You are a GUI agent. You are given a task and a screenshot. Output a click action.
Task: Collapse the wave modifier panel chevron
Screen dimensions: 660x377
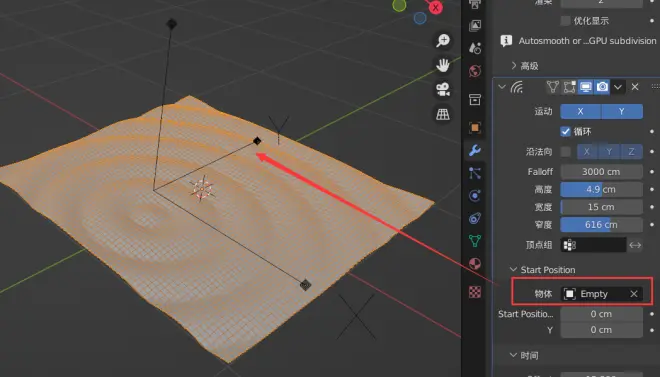pyautogui.click(x=502, y=87)
